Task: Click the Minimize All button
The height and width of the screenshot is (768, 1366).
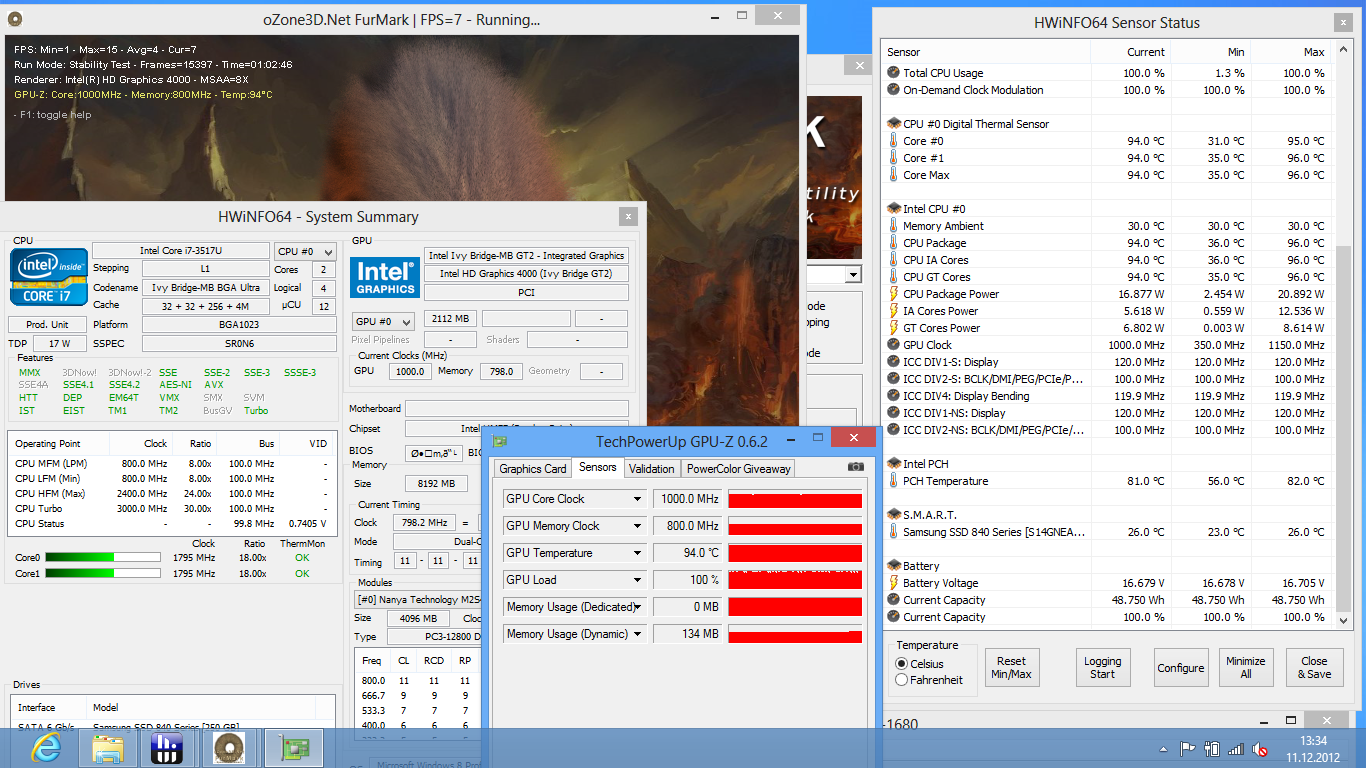Action: [x=1245, y=667]
